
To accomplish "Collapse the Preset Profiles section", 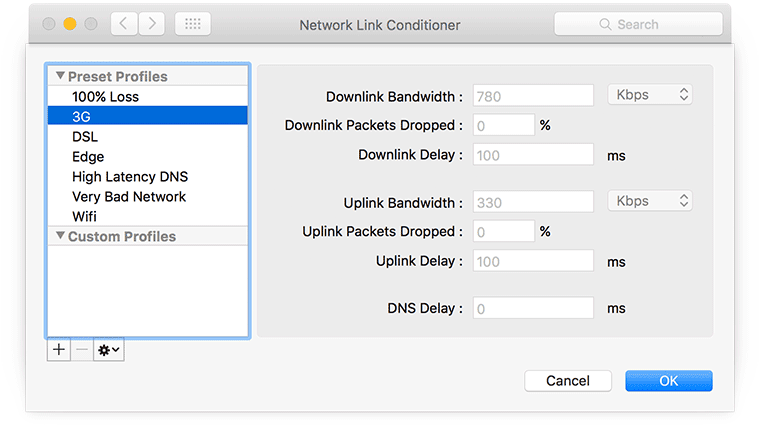I will pos(60,77).
